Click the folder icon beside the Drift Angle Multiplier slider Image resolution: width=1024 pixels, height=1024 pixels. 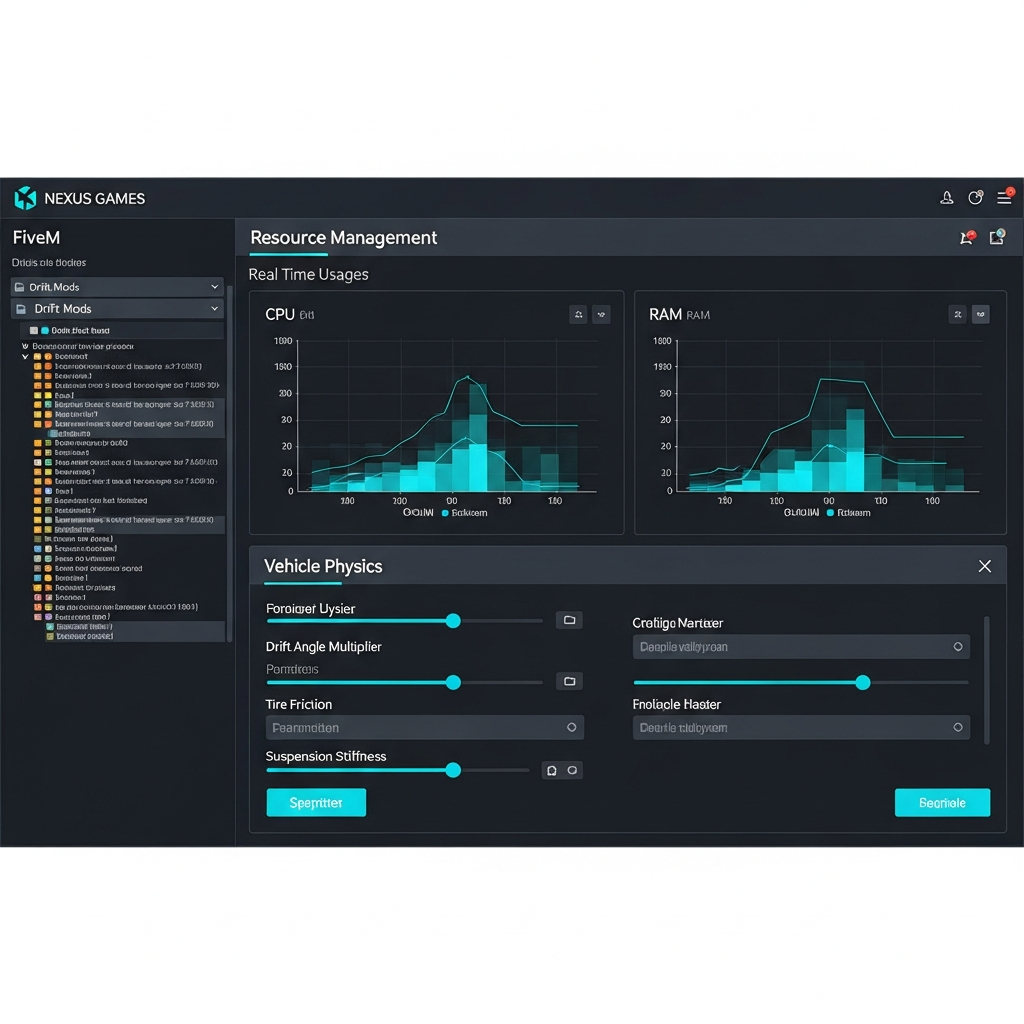coord(569,681)
